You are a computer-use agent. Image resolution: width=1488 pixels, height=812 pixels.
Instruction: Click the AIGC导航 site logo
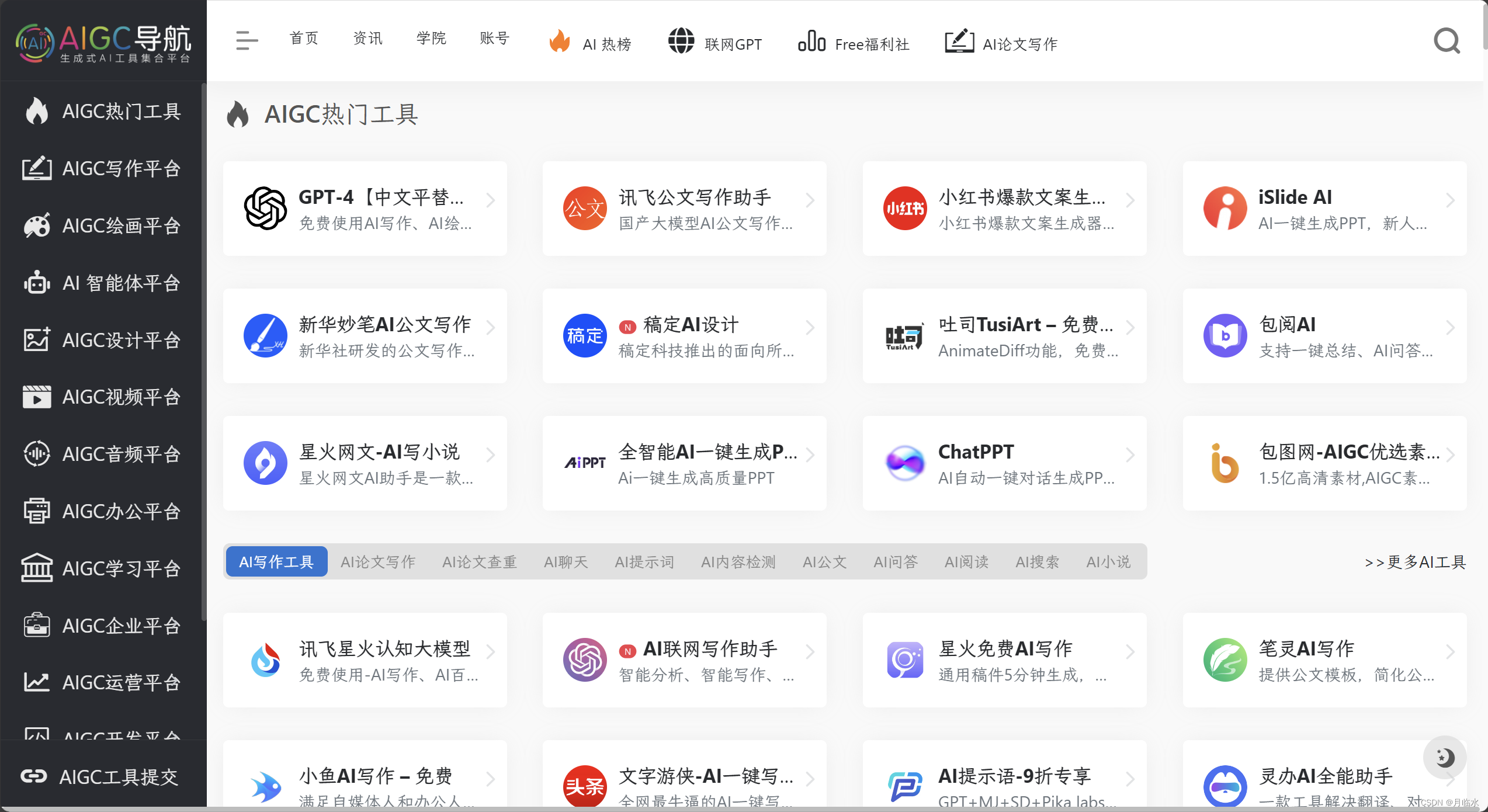(103, 43)
